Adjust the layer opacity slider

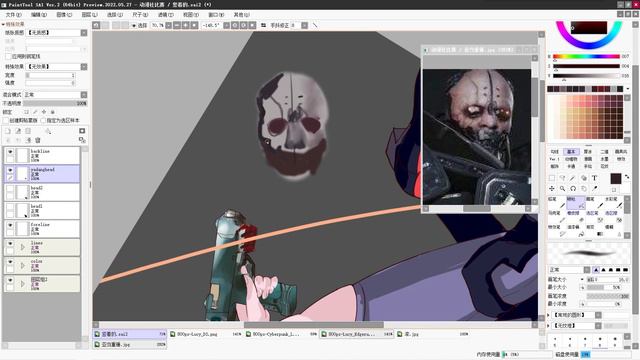point(55,104)
